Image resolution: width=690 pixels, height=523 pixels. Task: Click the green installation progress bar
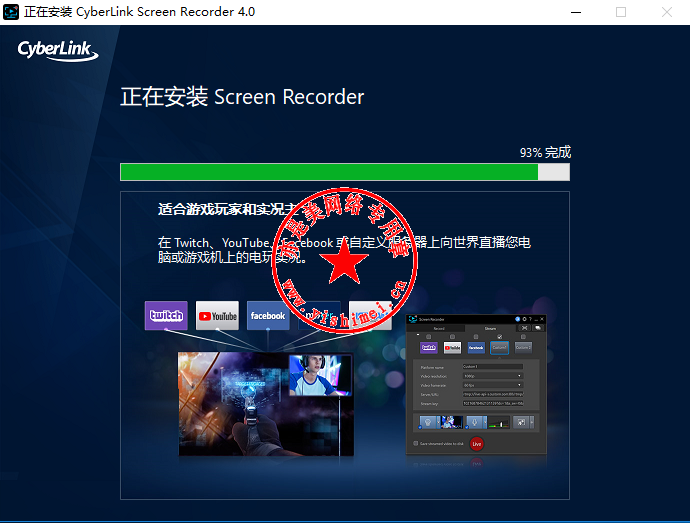point(345,172)
